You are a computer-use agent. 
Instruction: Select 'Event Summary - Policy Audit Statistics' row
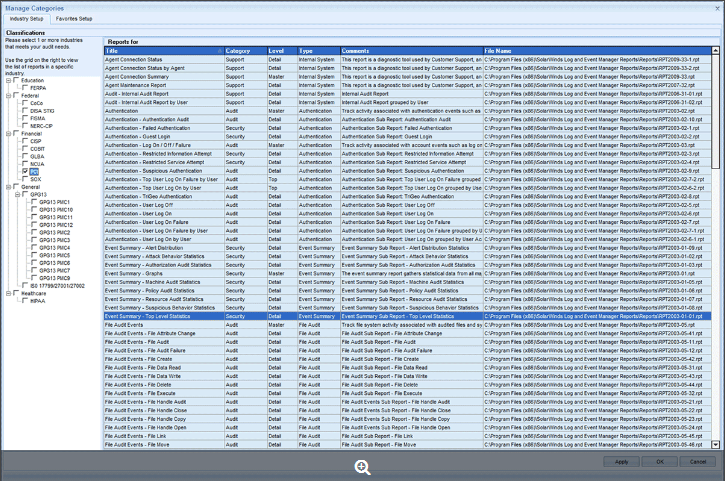point(407,290)
